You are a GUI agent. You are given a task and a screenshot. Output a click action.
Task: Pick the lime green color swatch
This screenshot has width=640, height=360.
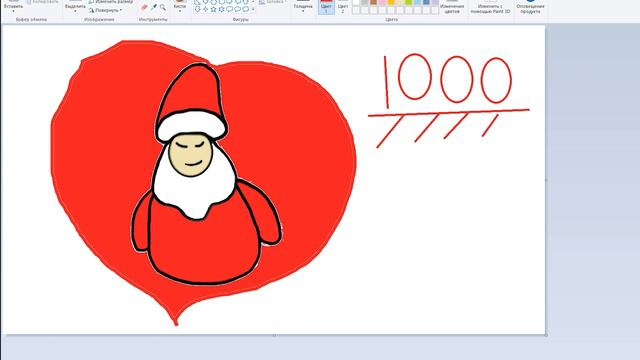[409, 2]
